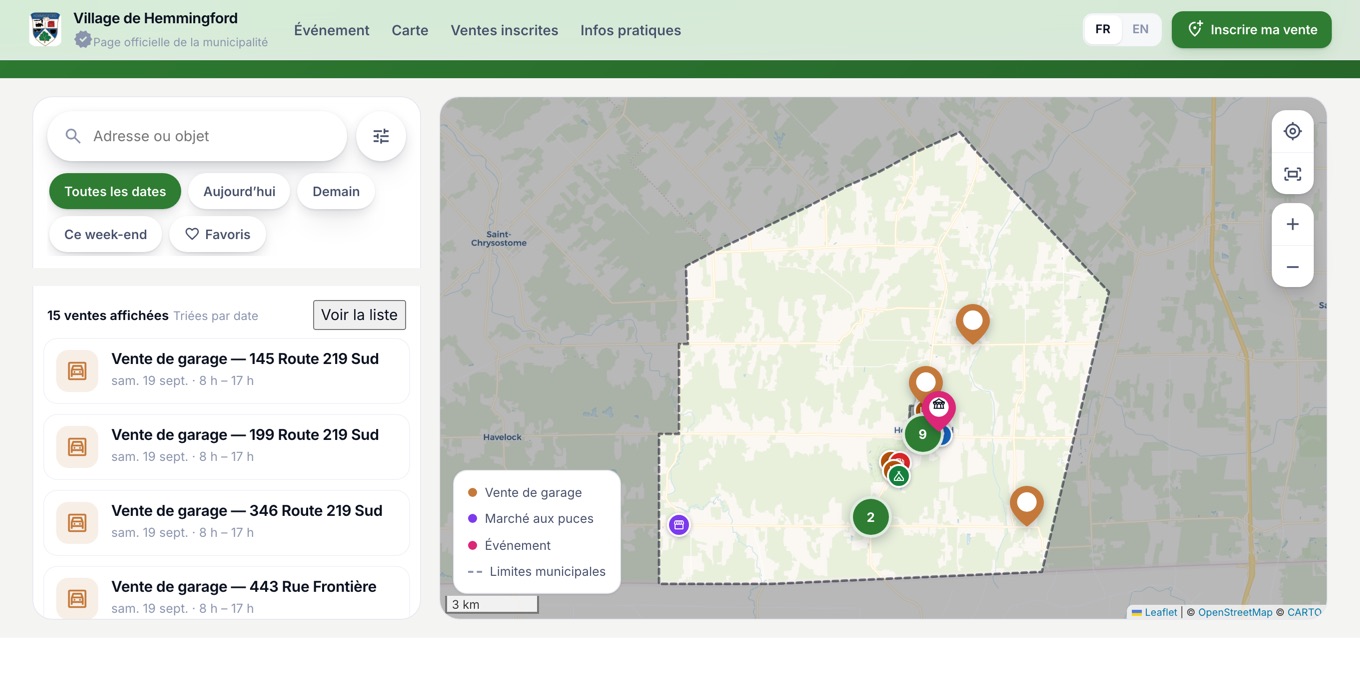Click the 'Havelock' map label
This screenshot has width=1360, height=700.
point(502,437)
